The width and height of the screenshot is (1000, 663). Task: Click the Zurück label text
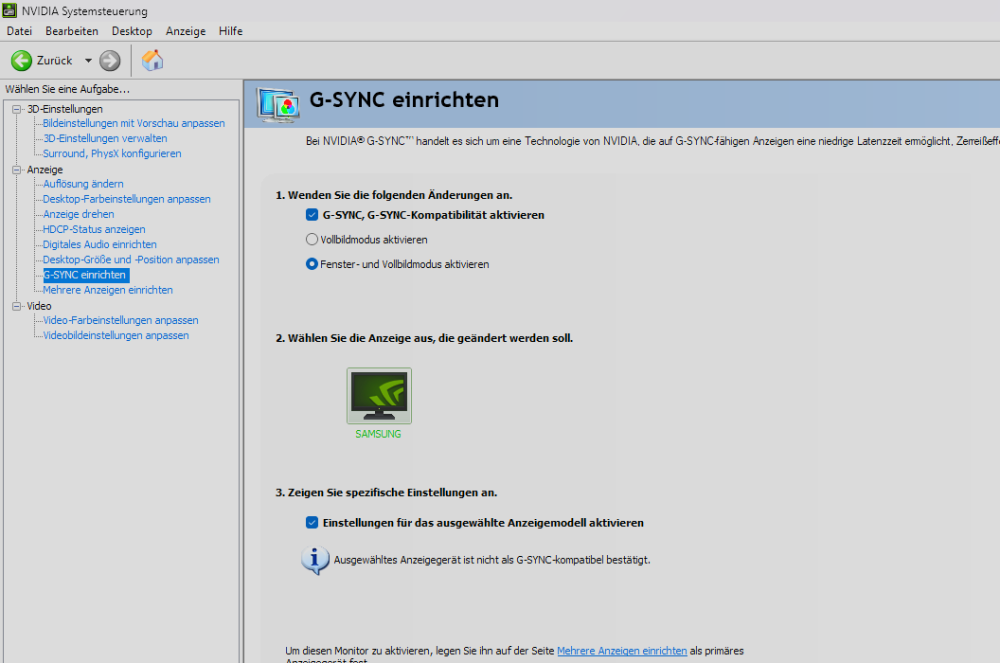[55, 61]
